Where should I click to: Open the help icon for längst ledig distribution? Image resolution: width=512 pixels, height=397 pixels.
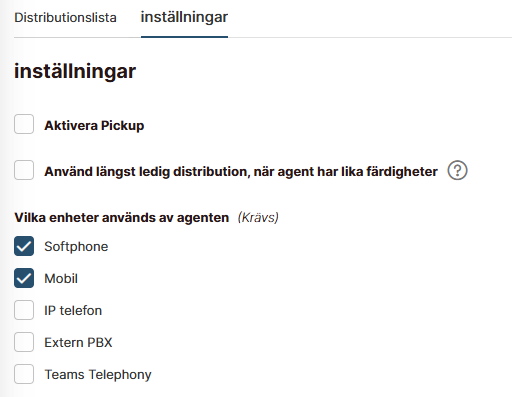pyautogui.click(x=457, y=170)
